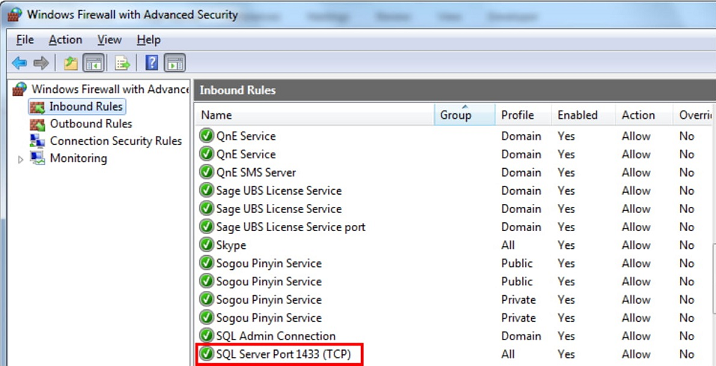Select the QnE SMS Server rule
The height and width of the screenshot is (366, 716).
[x=256, y=173]
